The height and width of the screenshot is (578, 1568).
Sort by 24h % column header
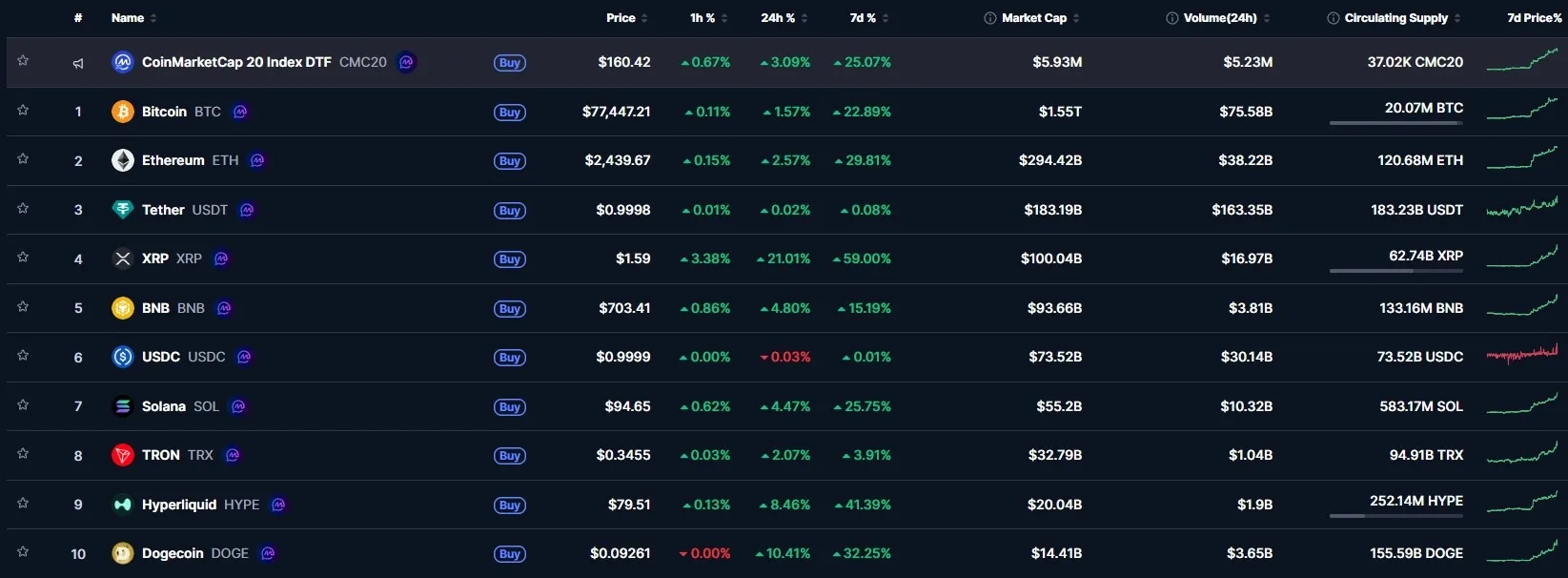click(x=784, y=18)
